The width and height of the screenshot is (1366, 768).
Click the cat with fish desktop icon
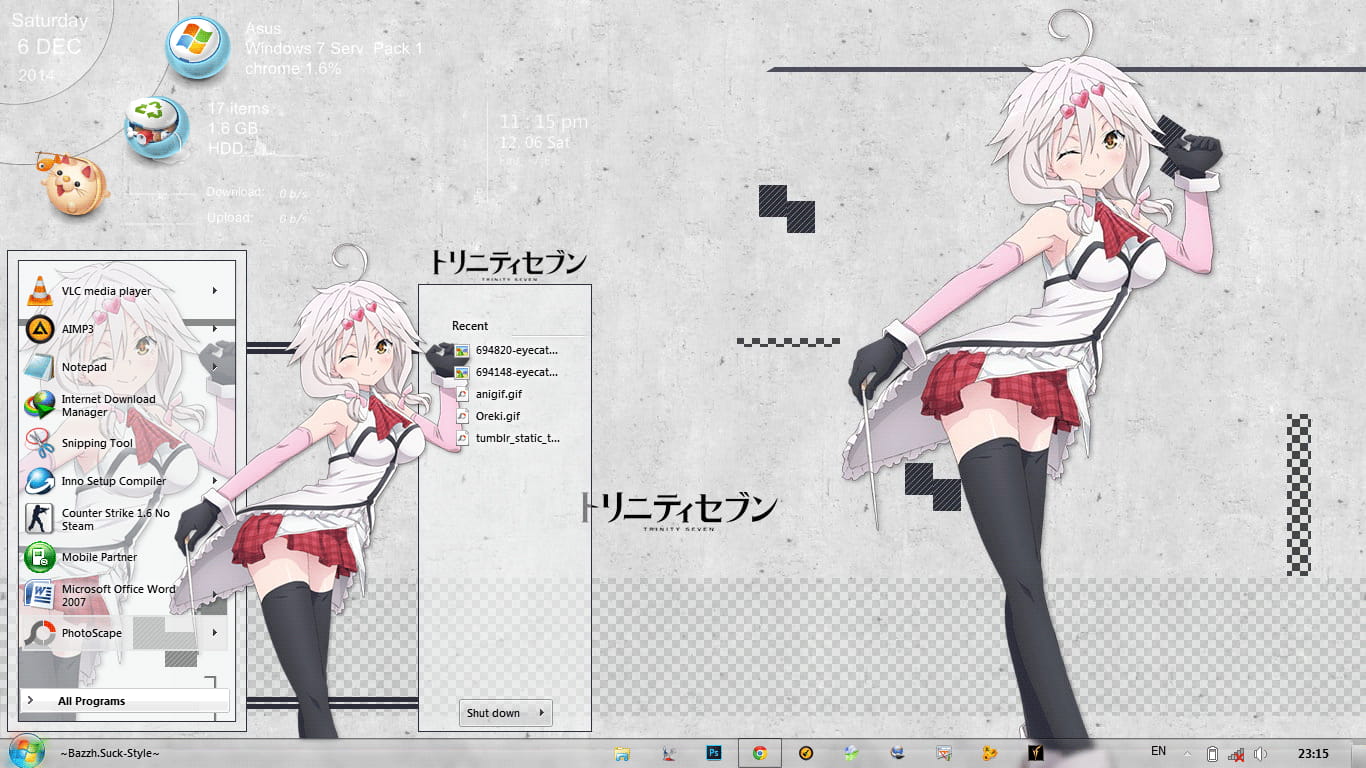pos(71,187)
